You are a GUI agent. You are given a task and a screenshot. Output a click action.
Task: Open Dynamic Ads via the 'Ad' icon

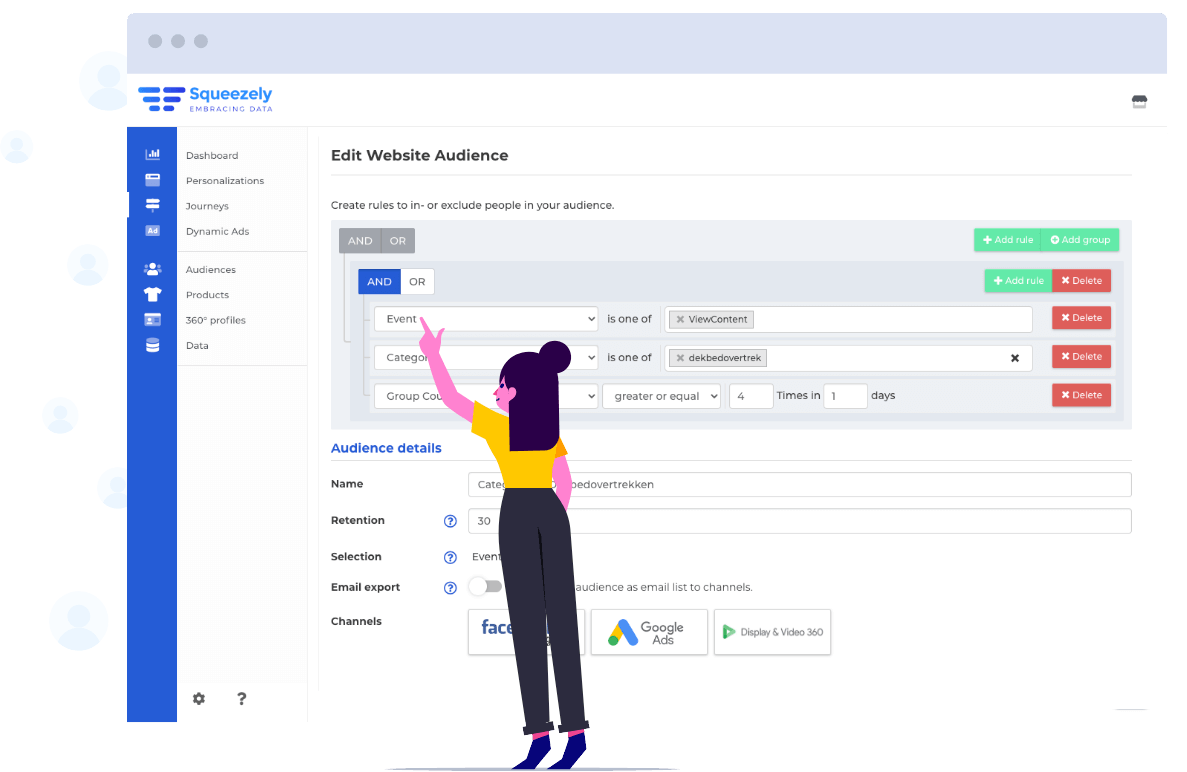tap(152, 231)
